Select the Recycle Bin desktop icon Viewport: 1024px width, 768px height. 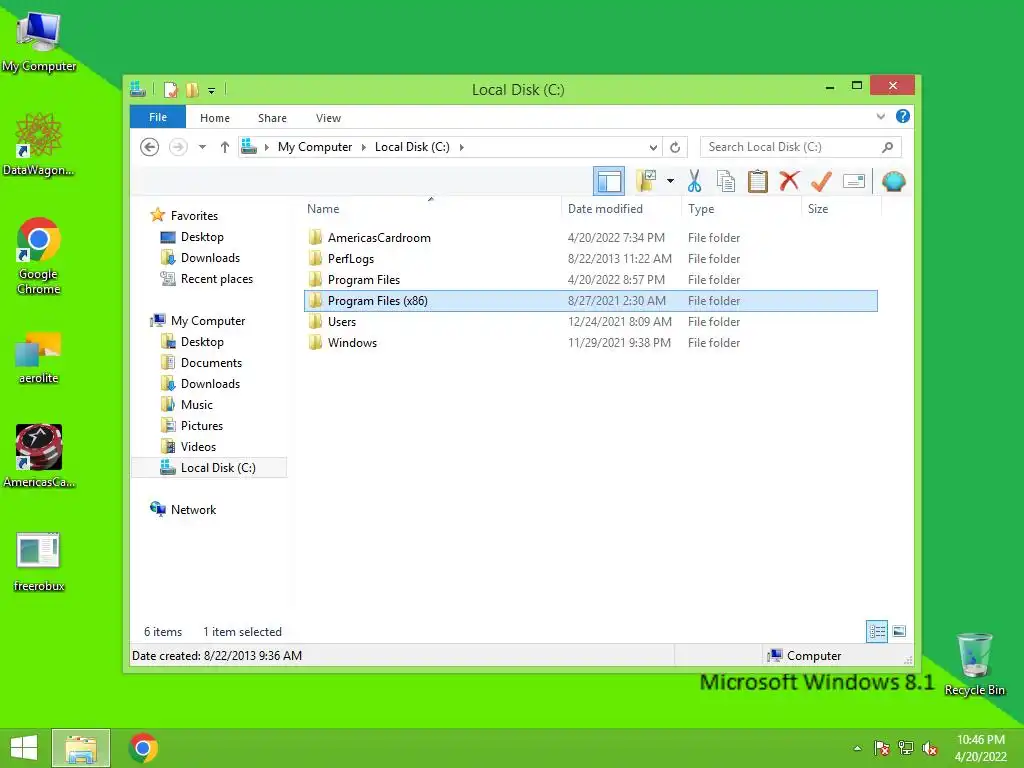point(974,665)
